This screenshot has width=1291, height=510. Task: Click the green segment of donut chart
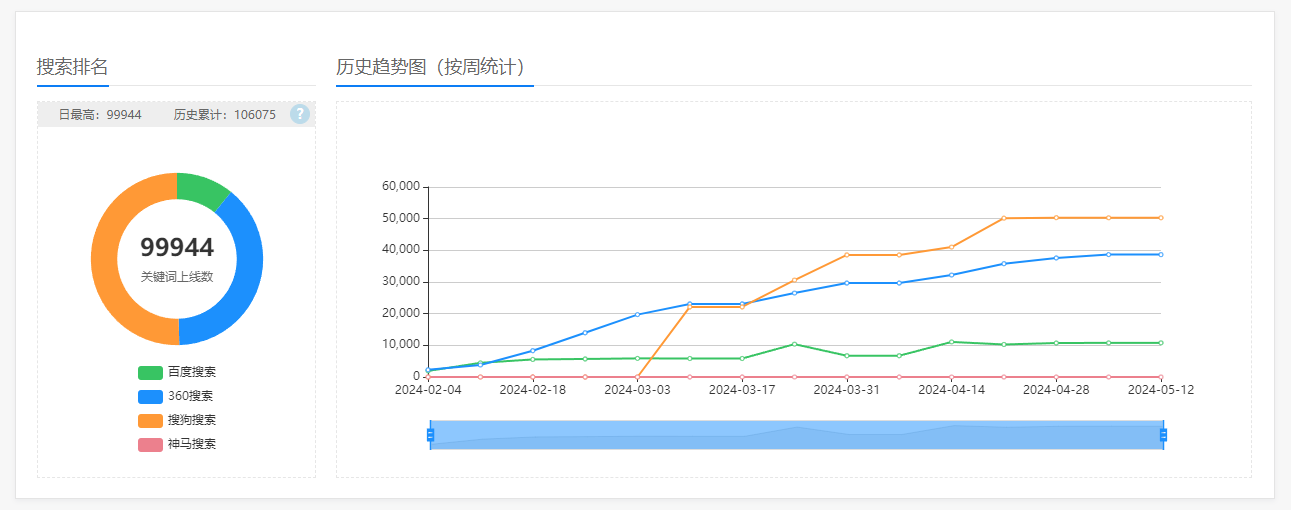[x=200, y=188]
